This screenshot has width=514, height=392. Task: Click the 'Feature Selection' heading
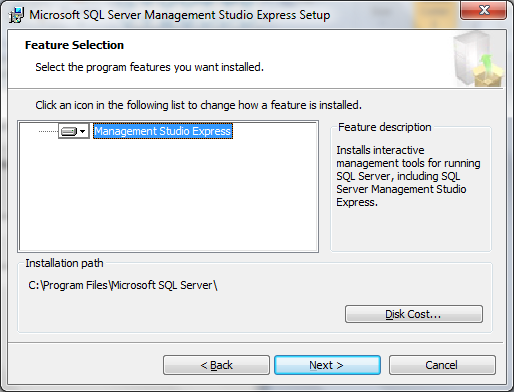[x=74, y=45]
